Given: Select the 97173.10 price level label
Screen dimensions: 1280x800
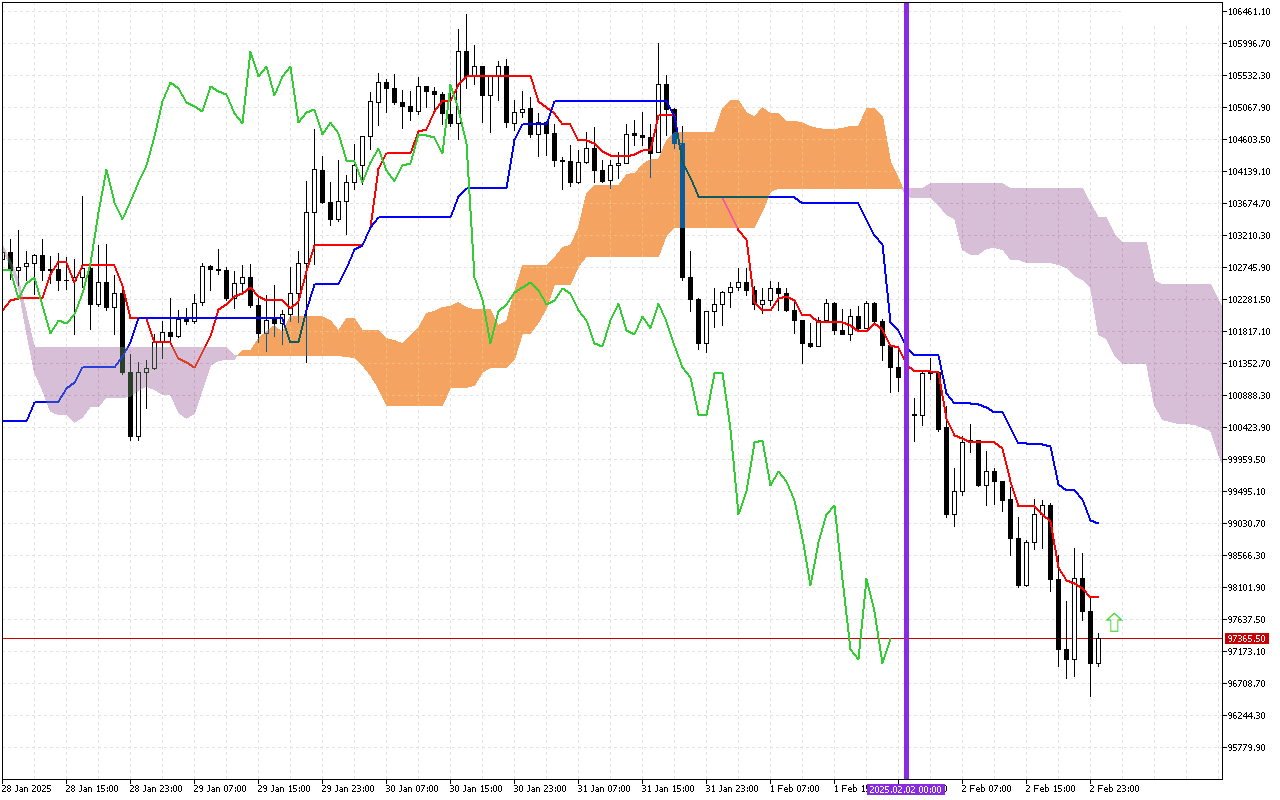Looking at the screenshot, I should coord(1247,652).
